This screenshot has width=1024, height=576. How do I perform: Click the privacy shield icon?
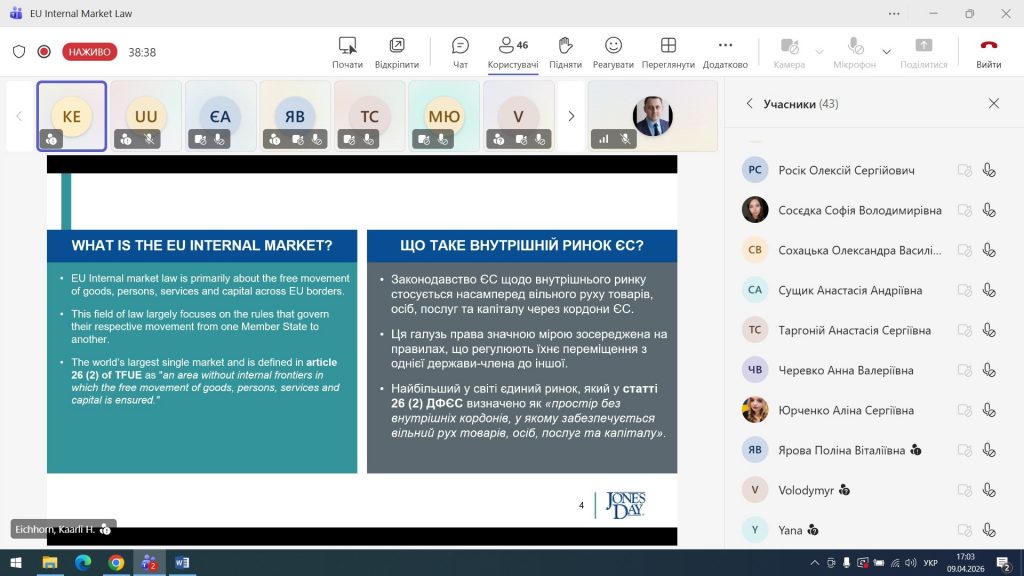click(19, 52)
